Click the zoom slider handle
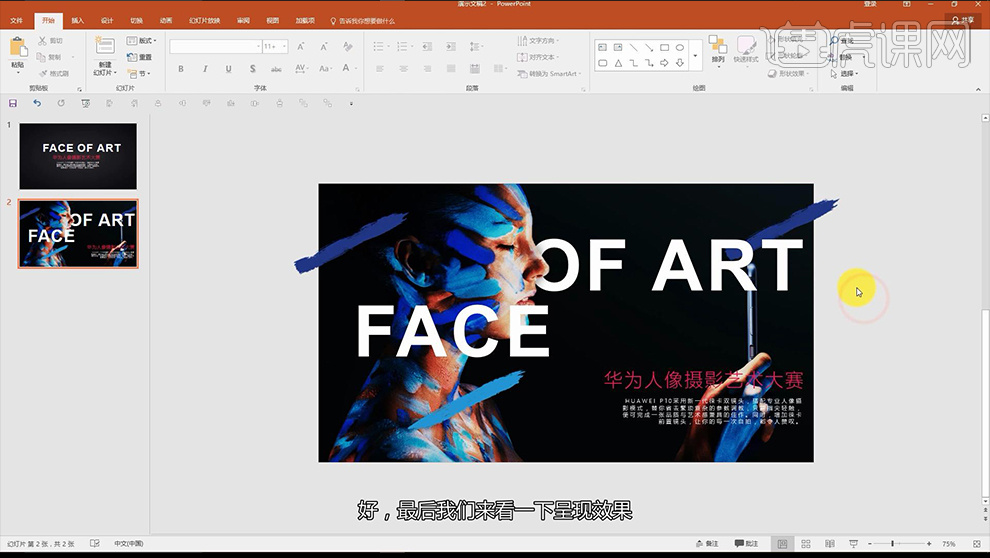This screenshot has height=558, width=990. (892, 543)
